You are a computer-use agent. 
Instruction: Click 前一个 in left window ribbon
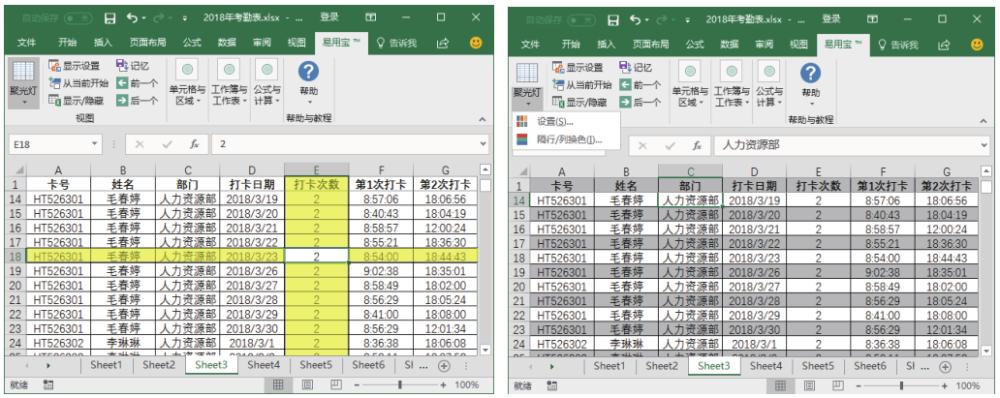point(137,83)
